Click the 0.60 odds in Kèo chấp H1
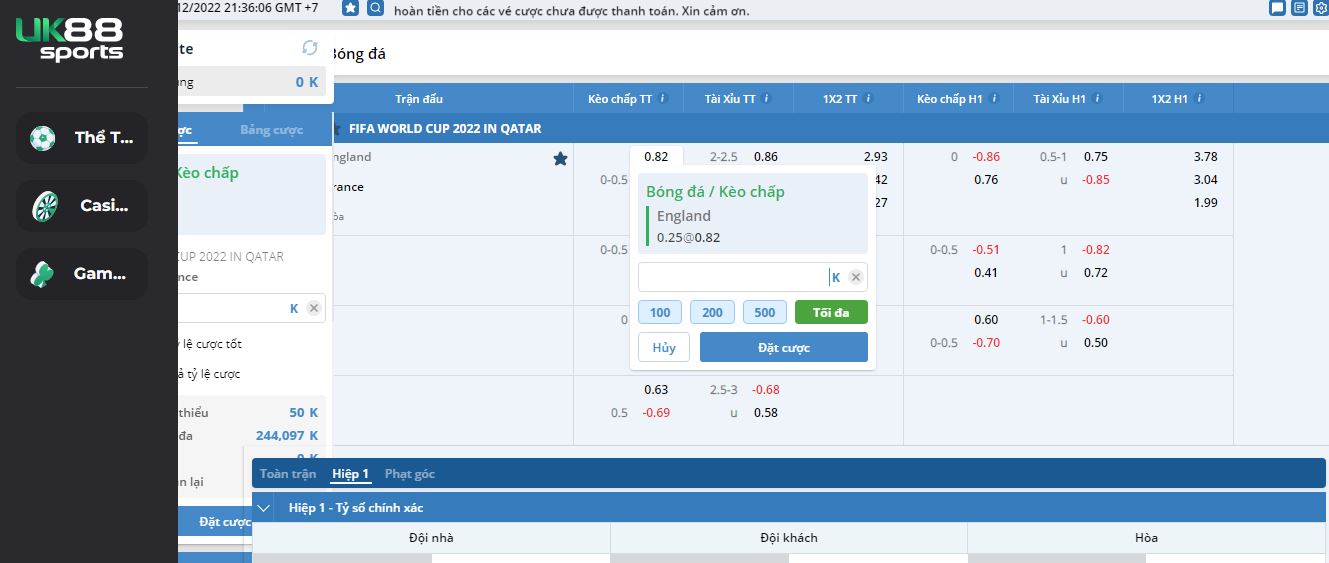This screenshot has width=1329, height=563. [986, 319]
